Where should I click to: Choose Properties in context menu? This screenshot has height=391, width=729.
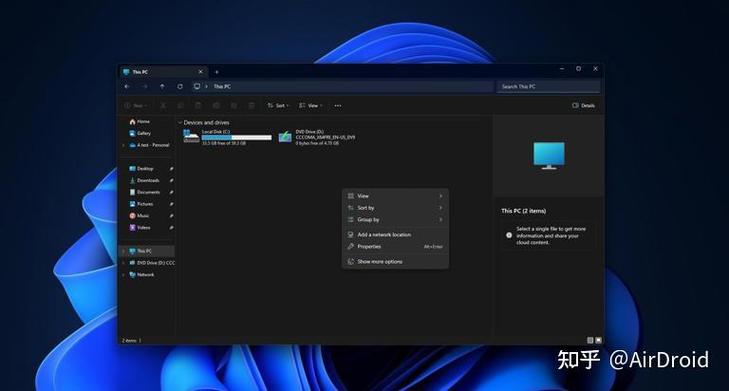tap(395, 246)
